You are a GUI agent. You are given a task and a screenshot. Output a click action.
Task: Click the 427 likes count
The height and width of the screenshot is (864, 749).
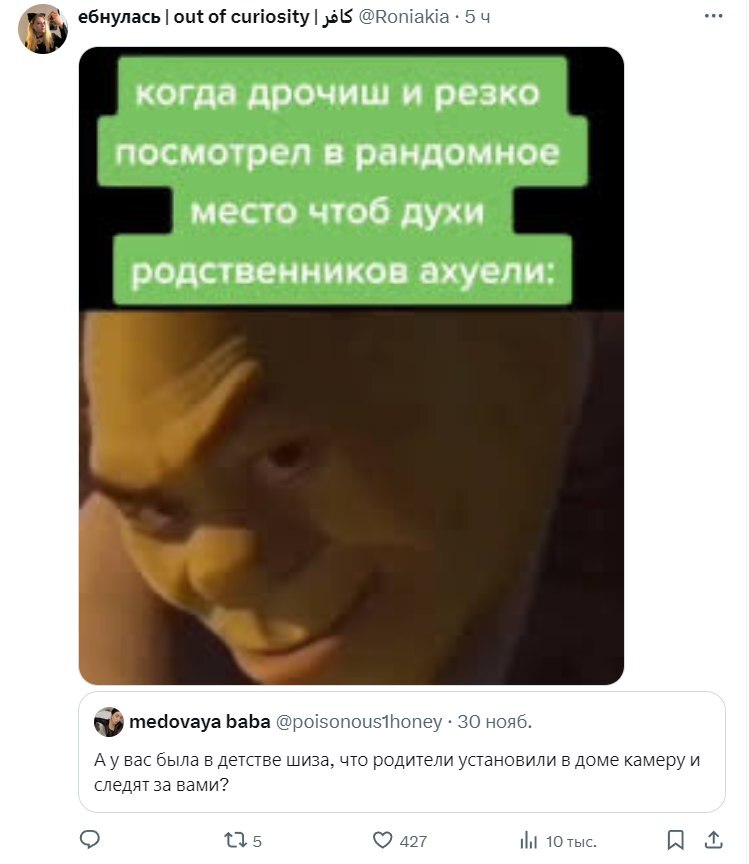413,841
